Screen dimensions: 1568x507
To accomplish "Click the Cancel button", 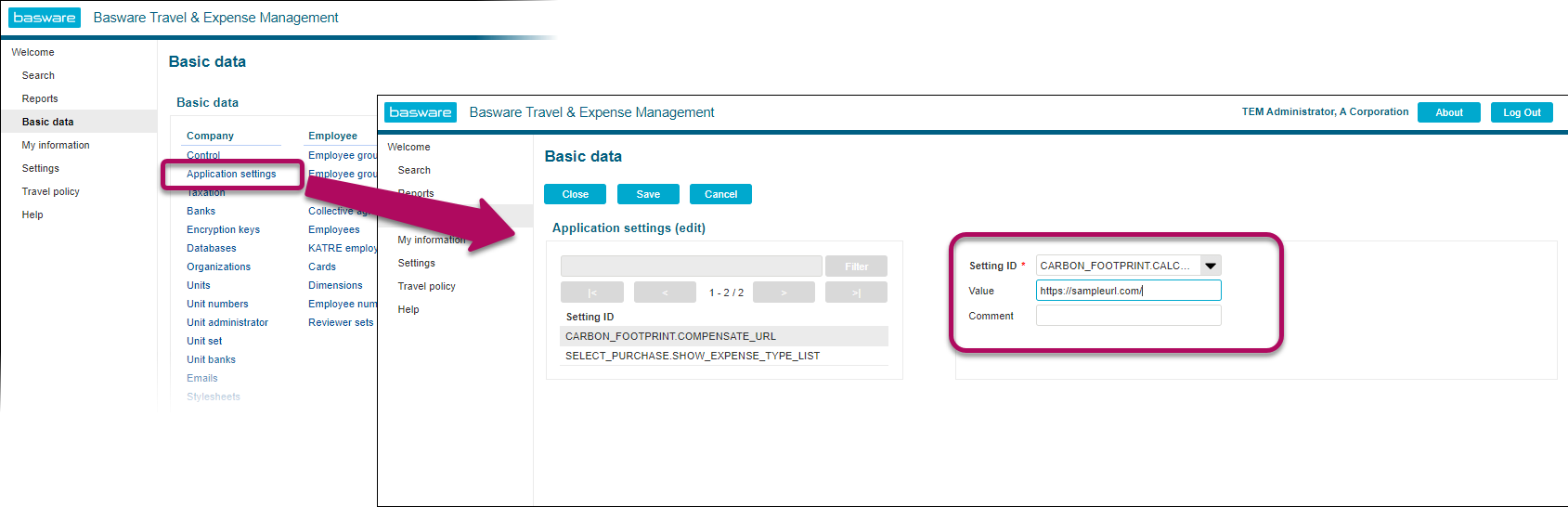I will (720, 194).
